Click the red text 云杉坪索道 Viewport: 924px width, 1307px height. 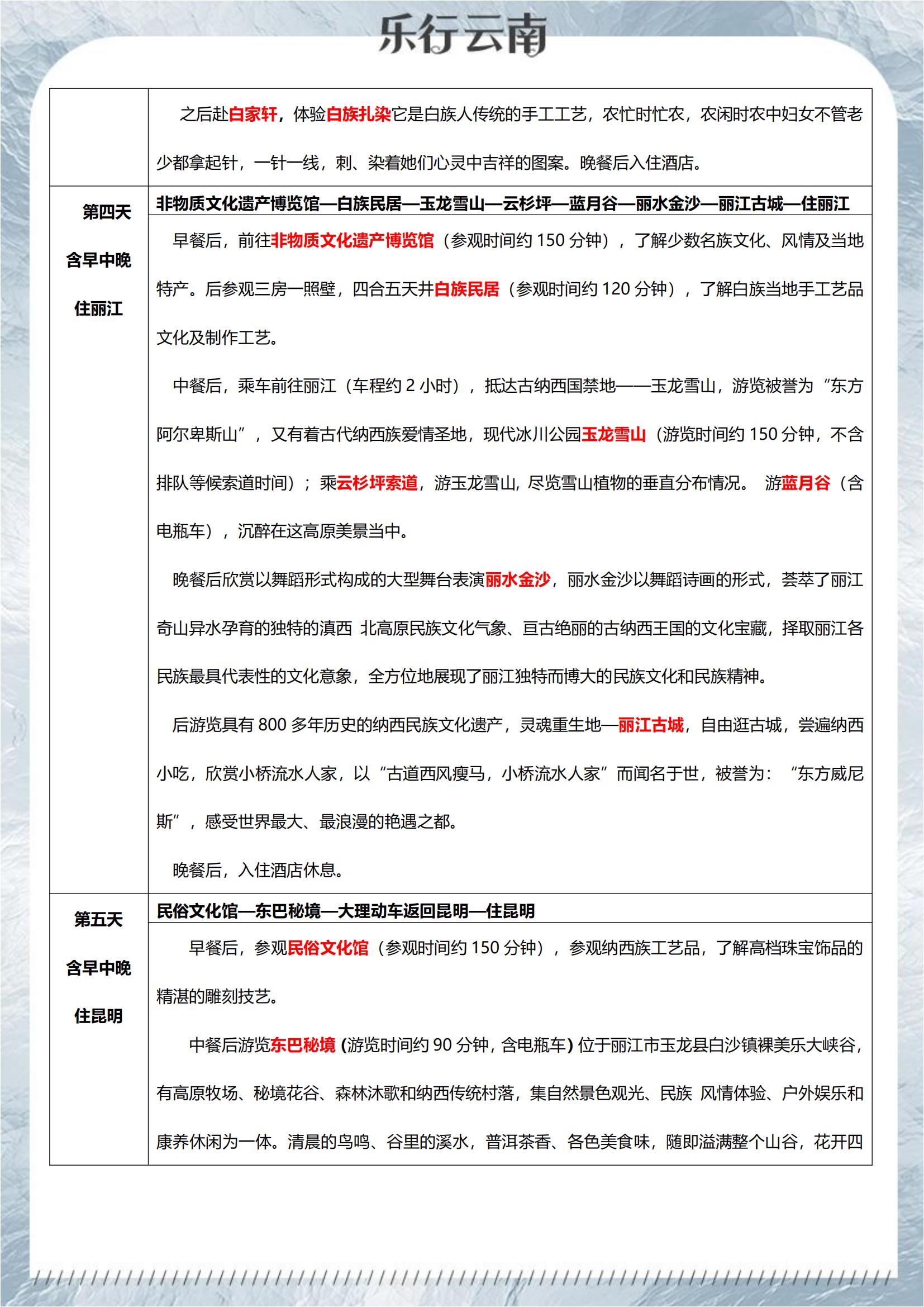click(378, 483)
